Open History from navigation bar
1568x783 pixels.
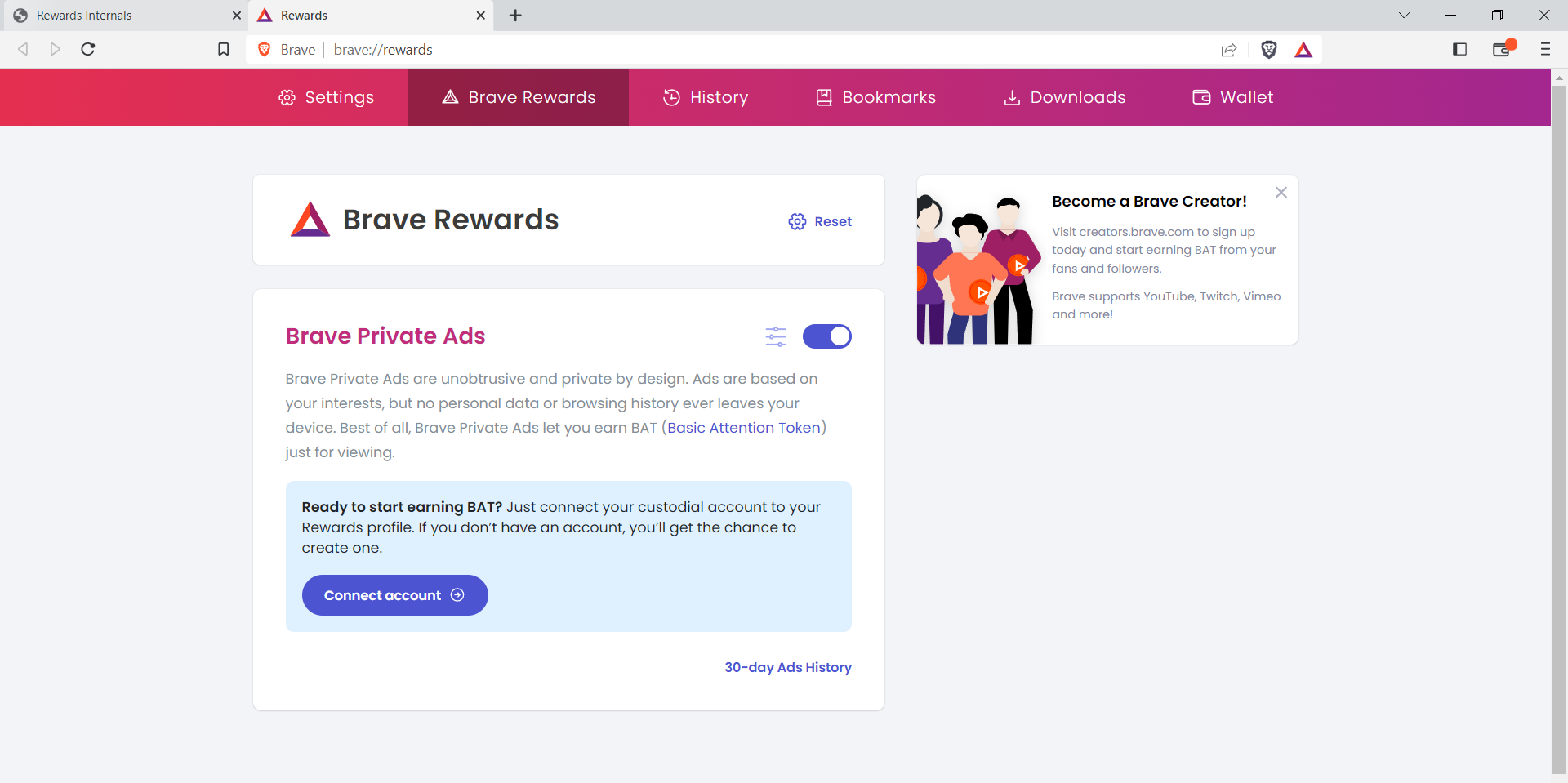706,97
